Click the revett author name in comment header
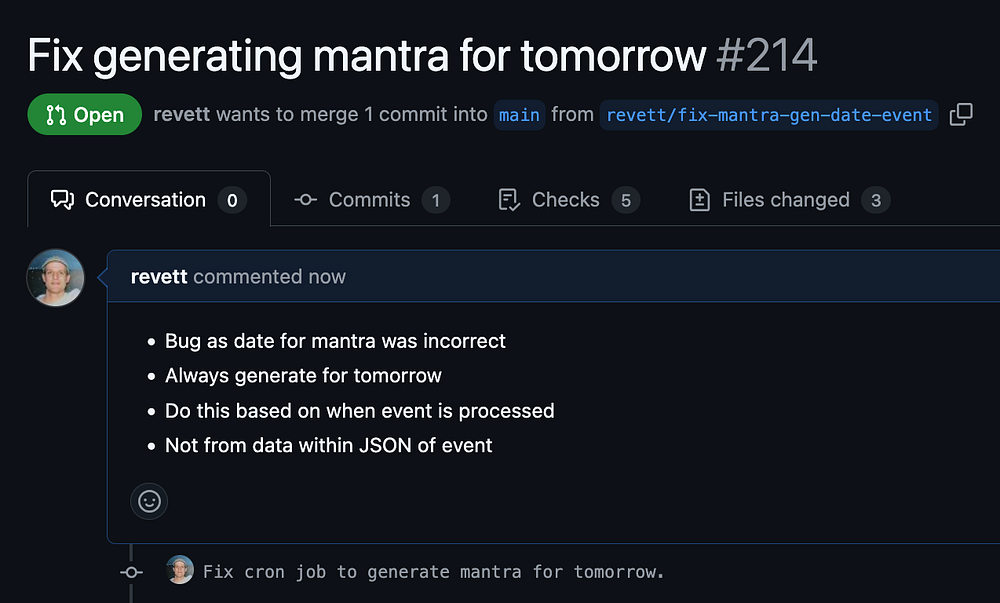The image size is (1000, 603). click(159, 277)
